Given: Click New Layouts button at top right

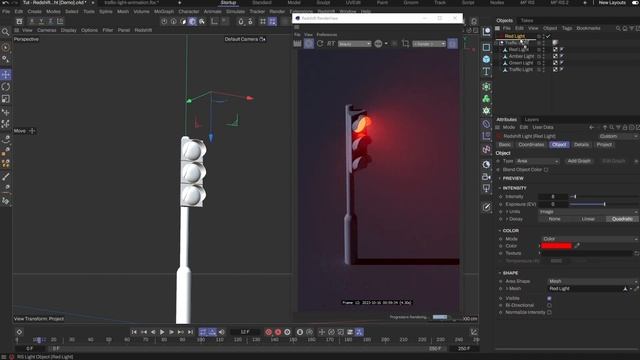Looking at the screenshot, I should [612, 2].
